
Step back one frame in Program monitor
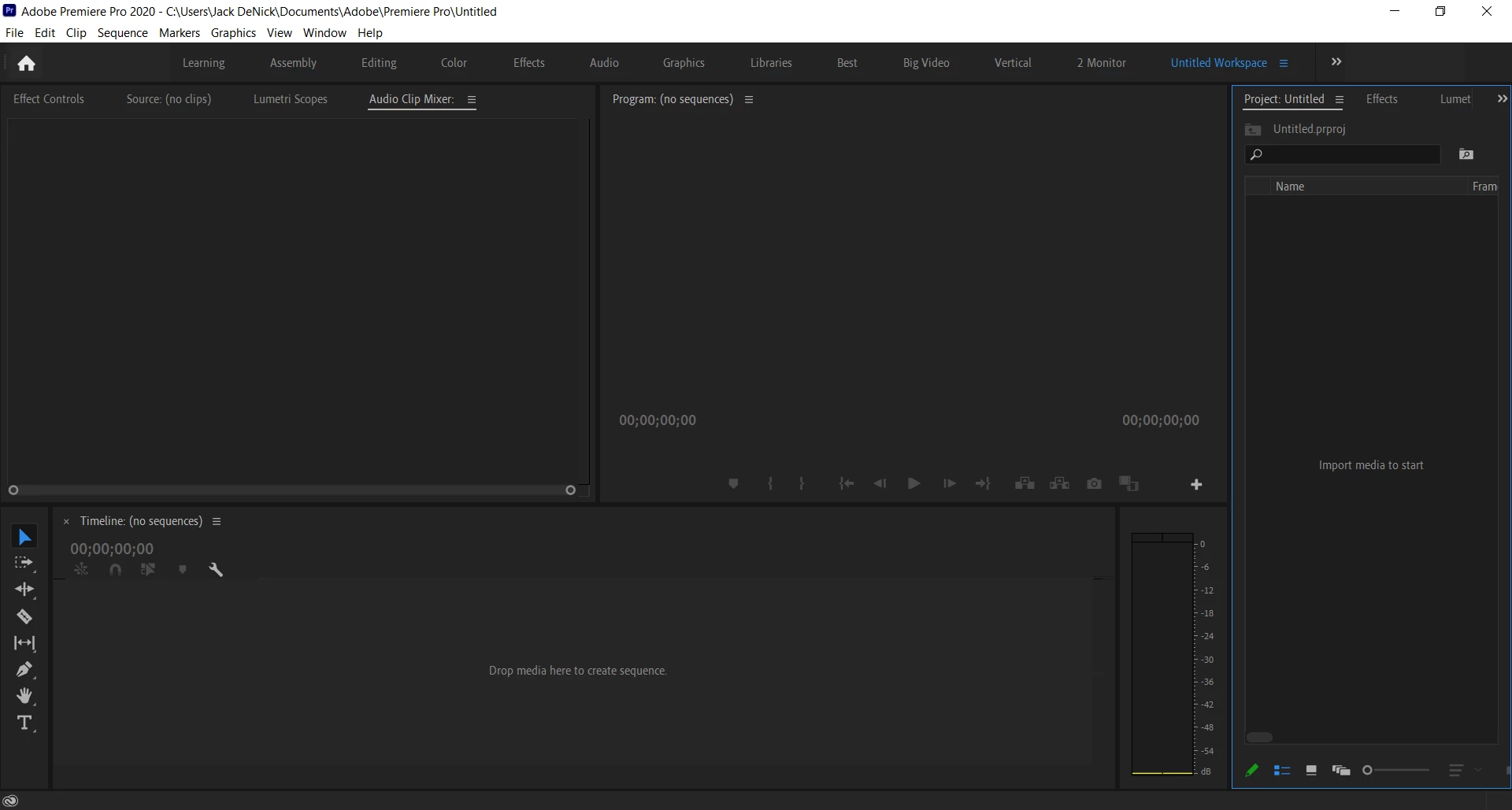[880, 484]
